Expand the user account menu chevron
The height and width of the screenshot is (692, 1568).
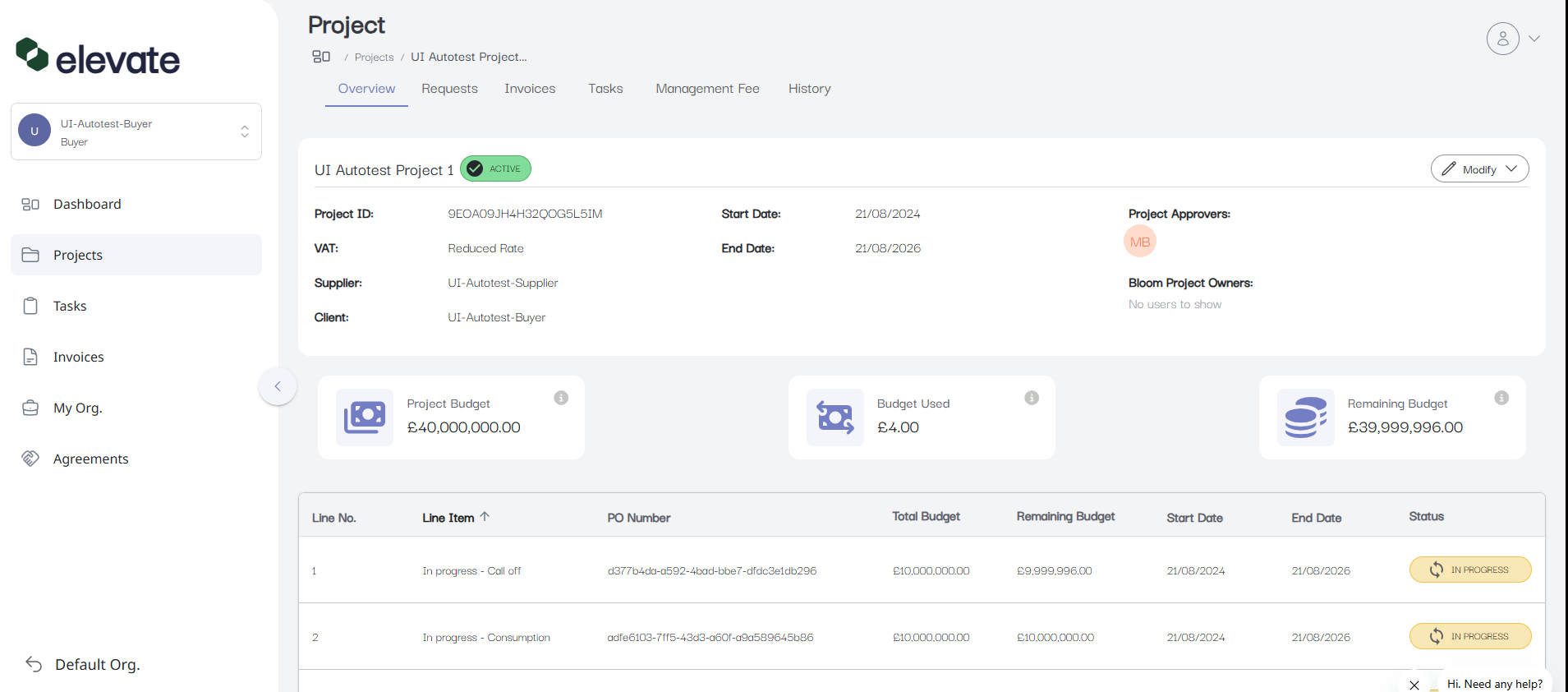pos(1534,39)
